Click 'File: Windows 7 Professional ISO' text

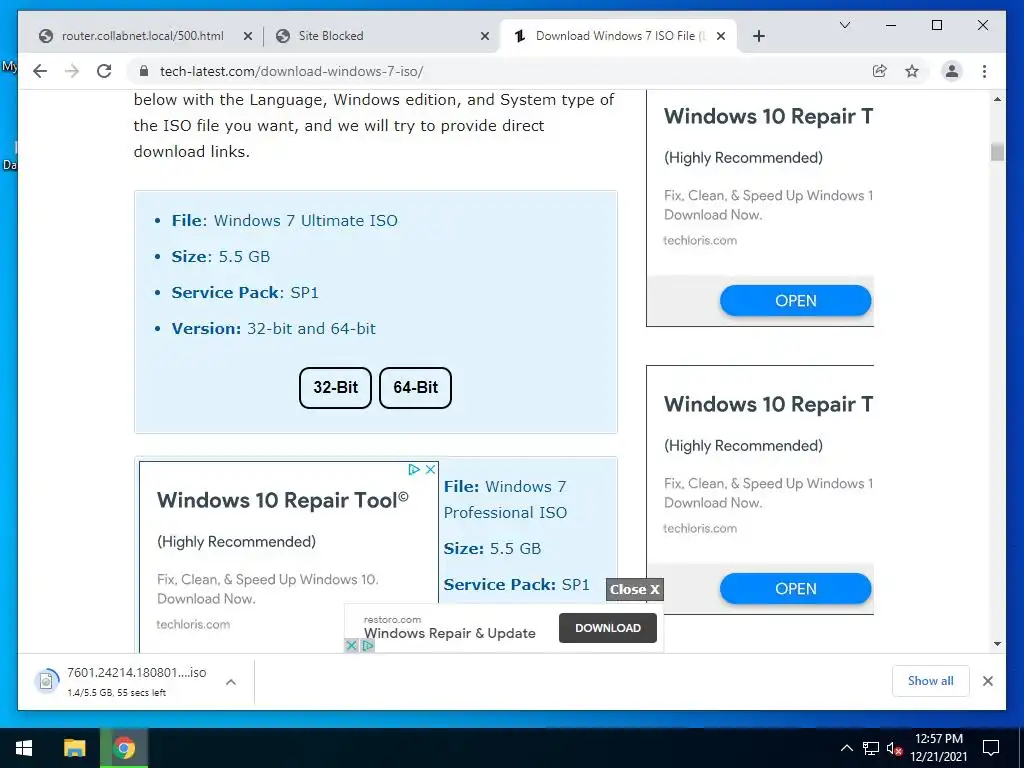505,500
